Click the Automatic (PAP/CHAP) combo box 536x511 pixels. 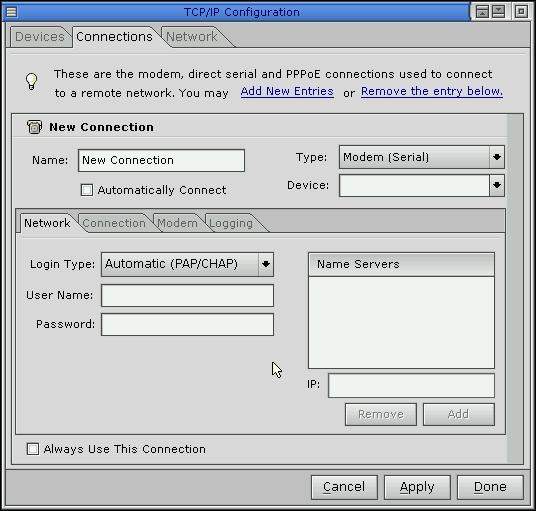(x=187, y=264)
